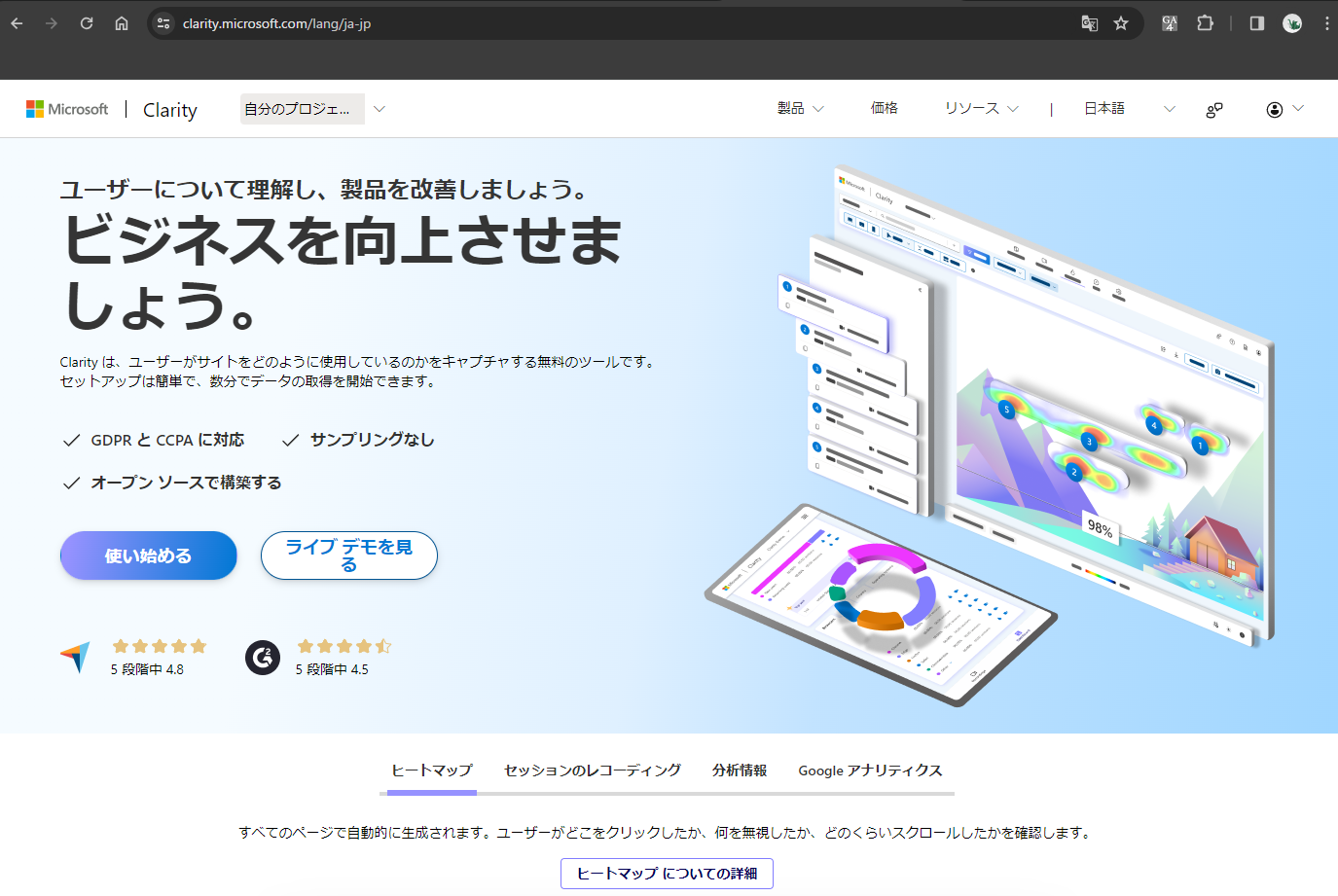Screen dimensions: 1338x896
Task: Click the G2 logo icon
Action: (x=263, y=658)
